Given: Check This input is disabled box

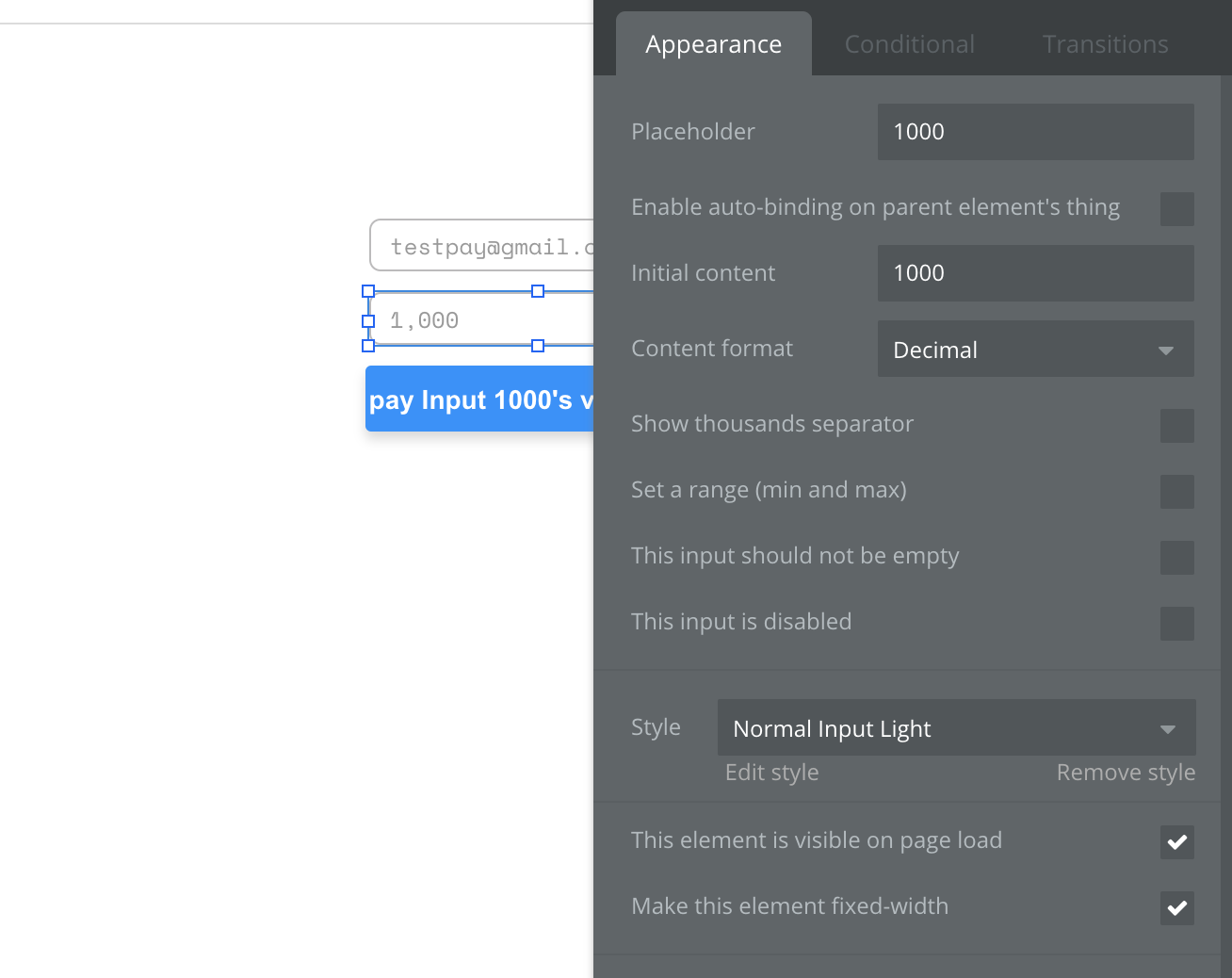Looking at the screenshot, I should coord(1176,624).
